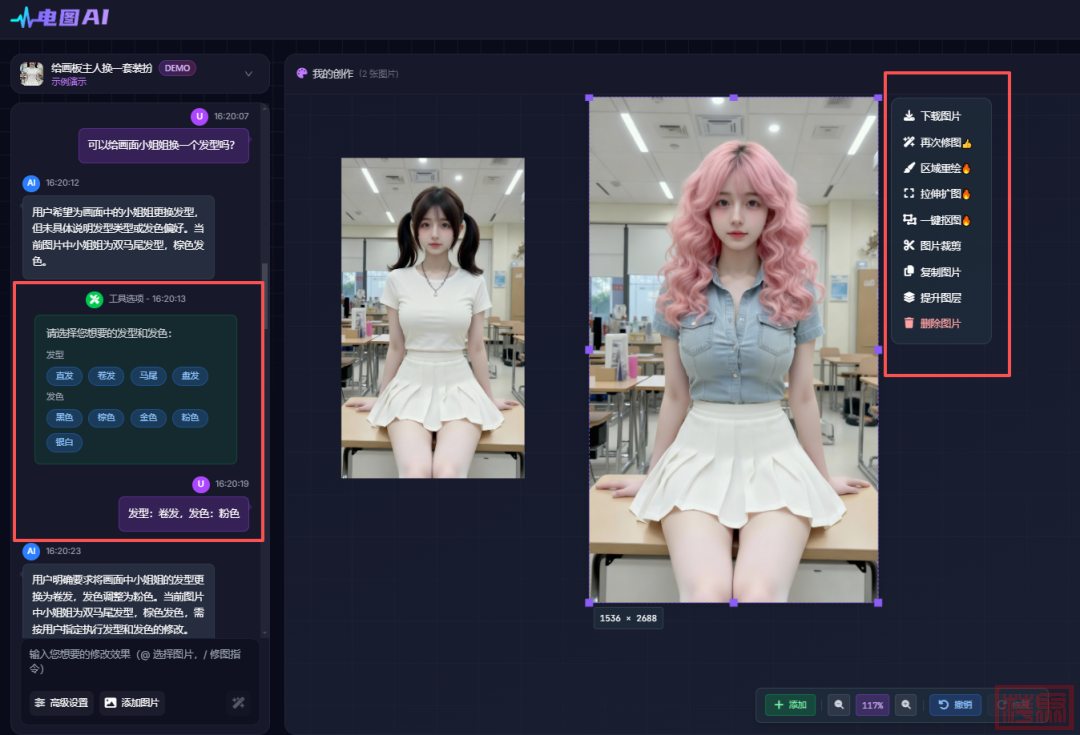Select the 直发 hairstyle option
This screenshot has width=1080, height=735.
[65, 376]
